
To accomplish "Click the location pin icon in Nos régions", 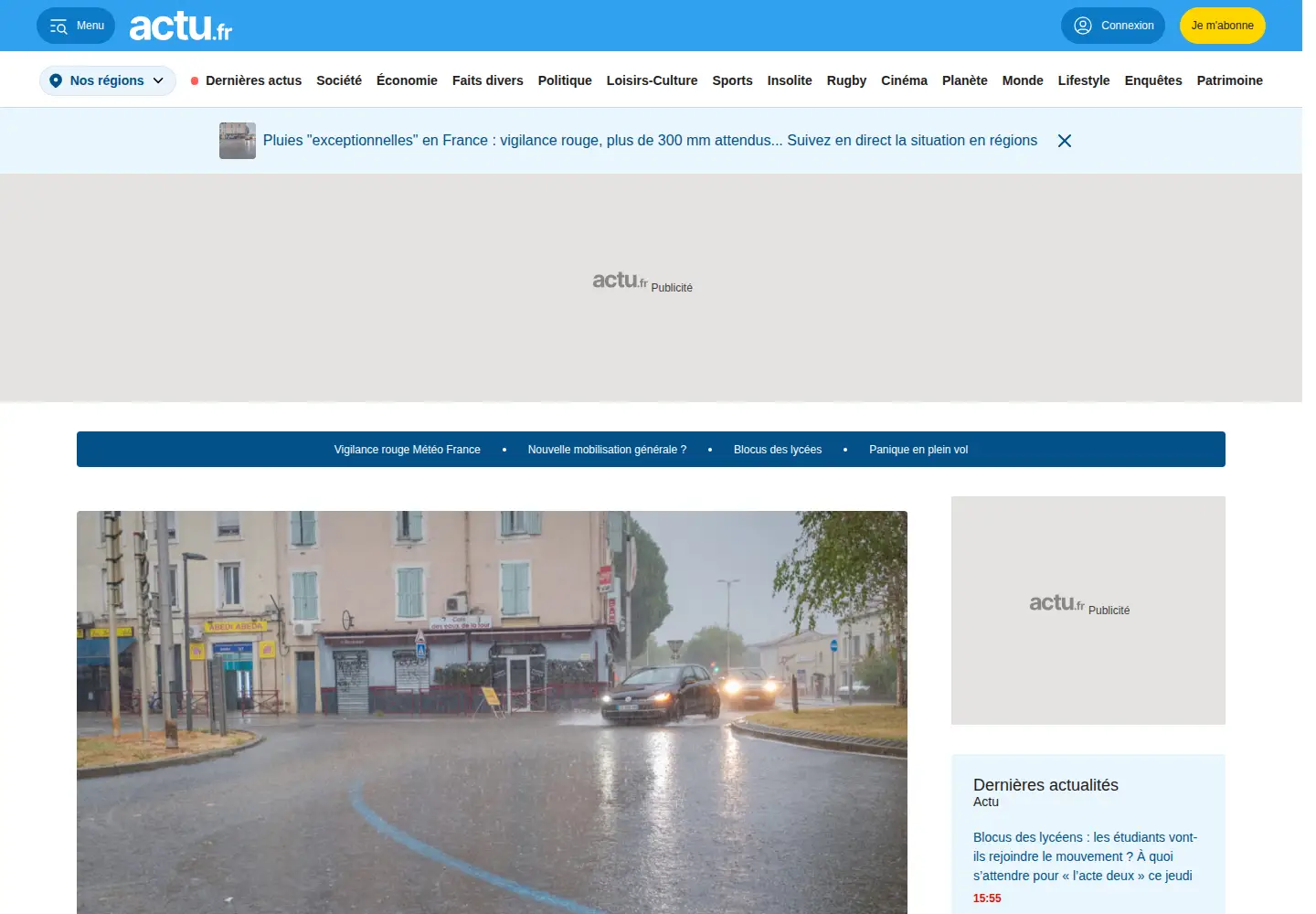I will tap(56, 80).
